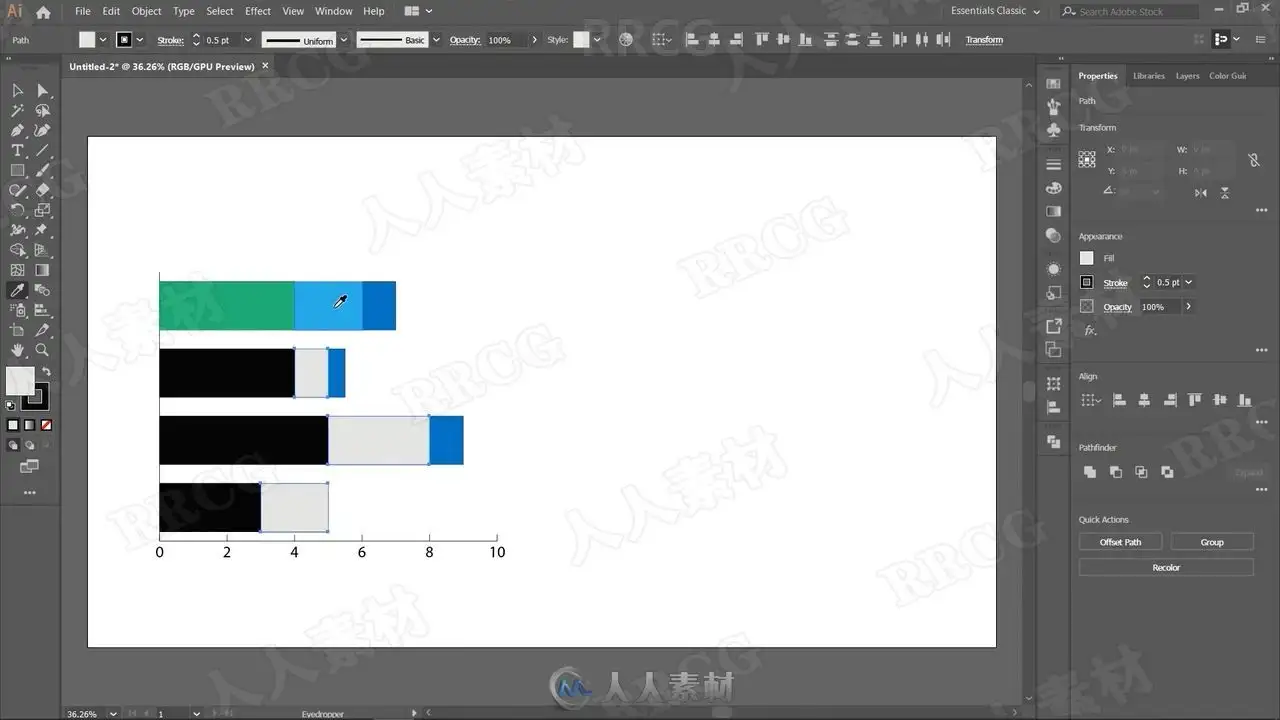Swap fill and stroke colors

coord(46,372)
